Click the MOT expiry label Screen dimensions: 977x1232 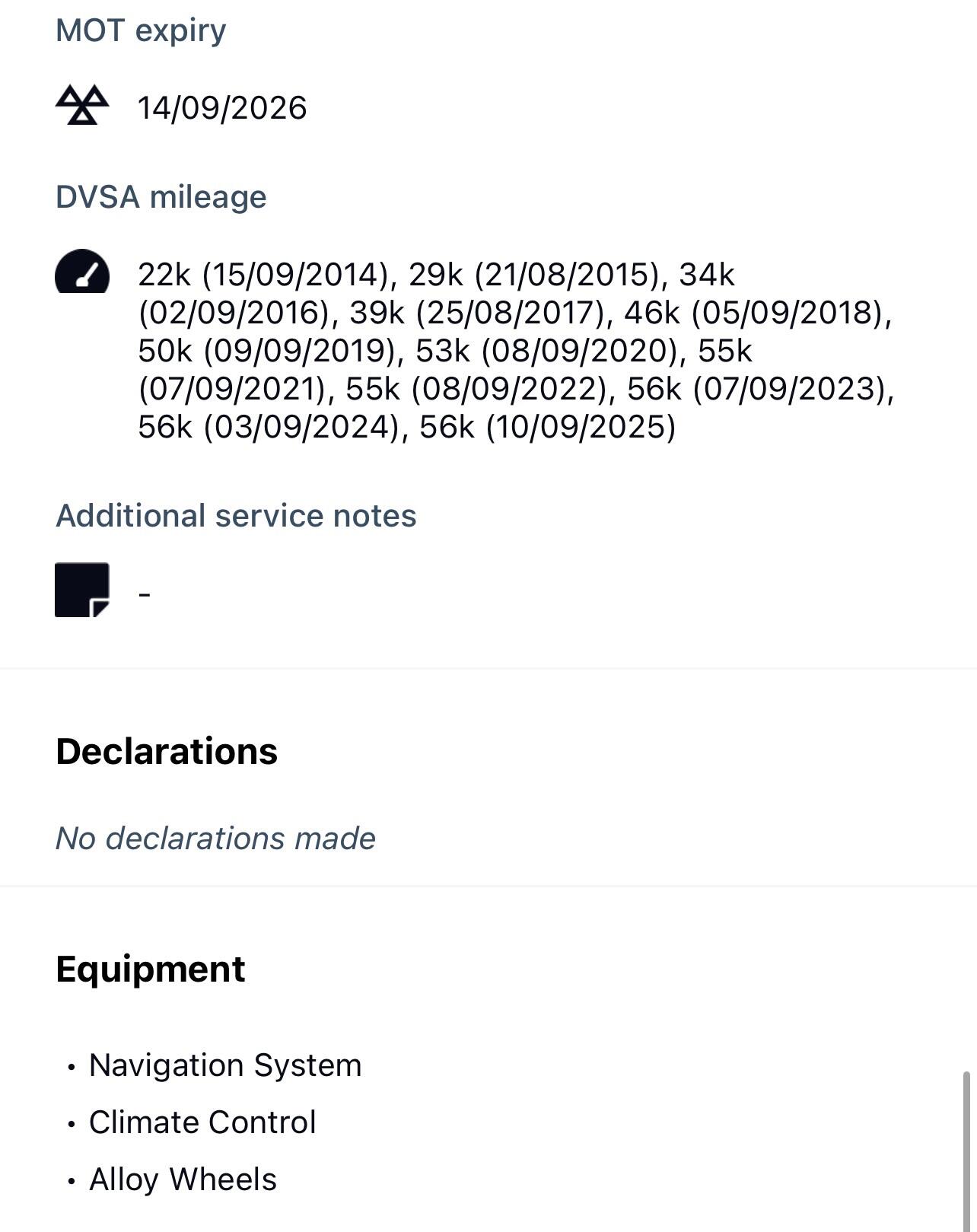(141, 30)
